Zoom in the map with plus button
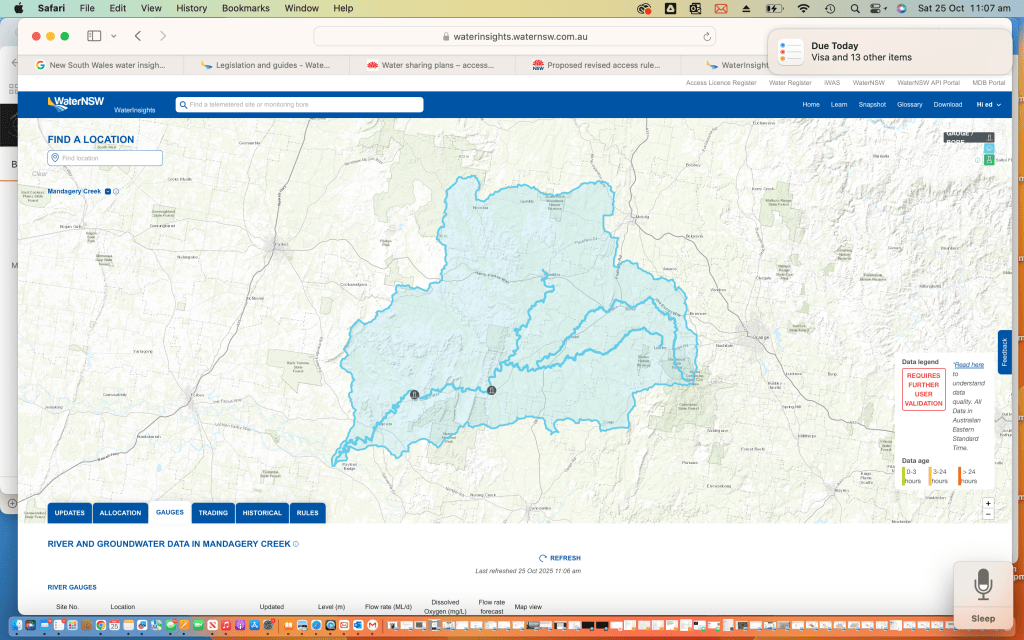The height and width of the screenshot is (640, 1024). click(x=988, y=503)
